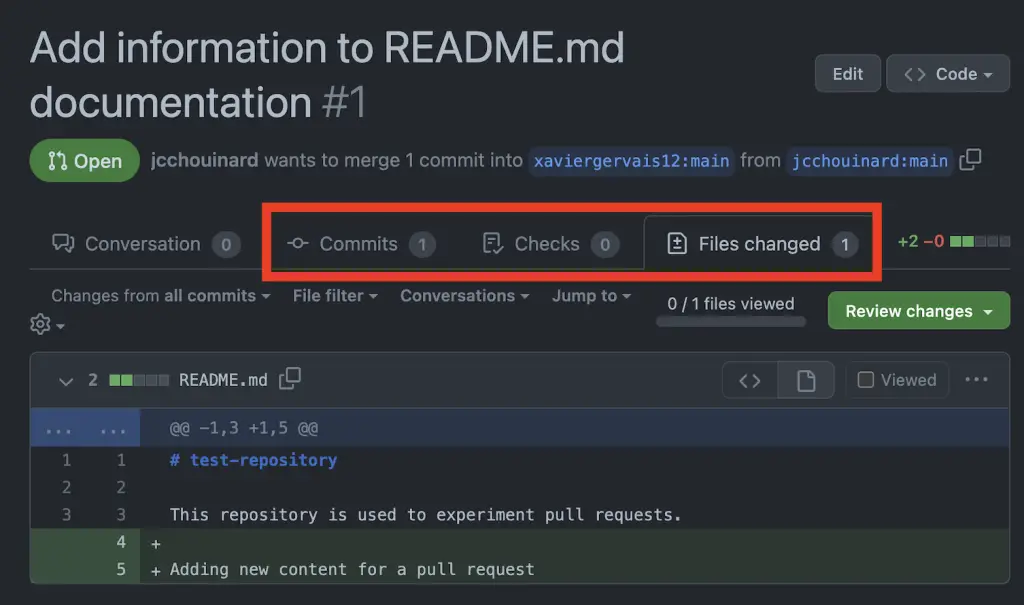Click 'Adding new content for a pull request' line
This screenshot has height=605, width=1024.
click(x=352, y=570)
